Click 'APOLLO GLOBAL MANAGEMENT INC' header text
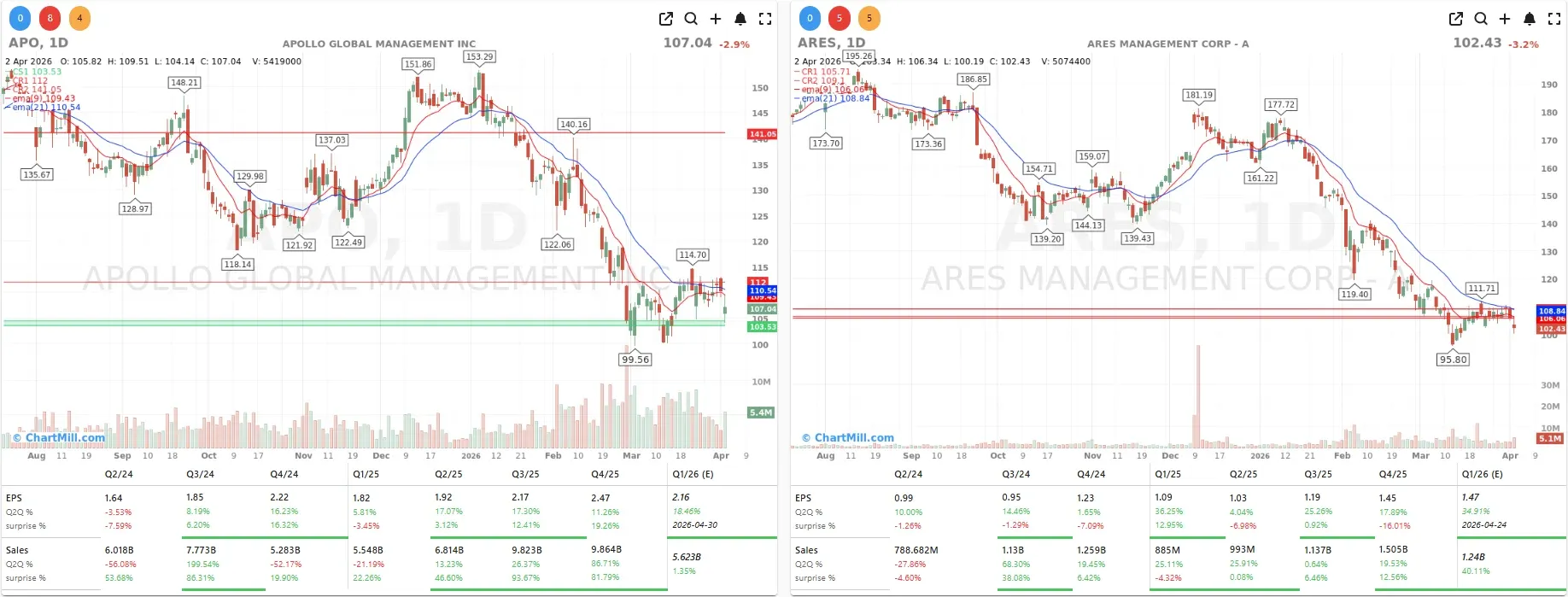 click(x=379, y=44)
